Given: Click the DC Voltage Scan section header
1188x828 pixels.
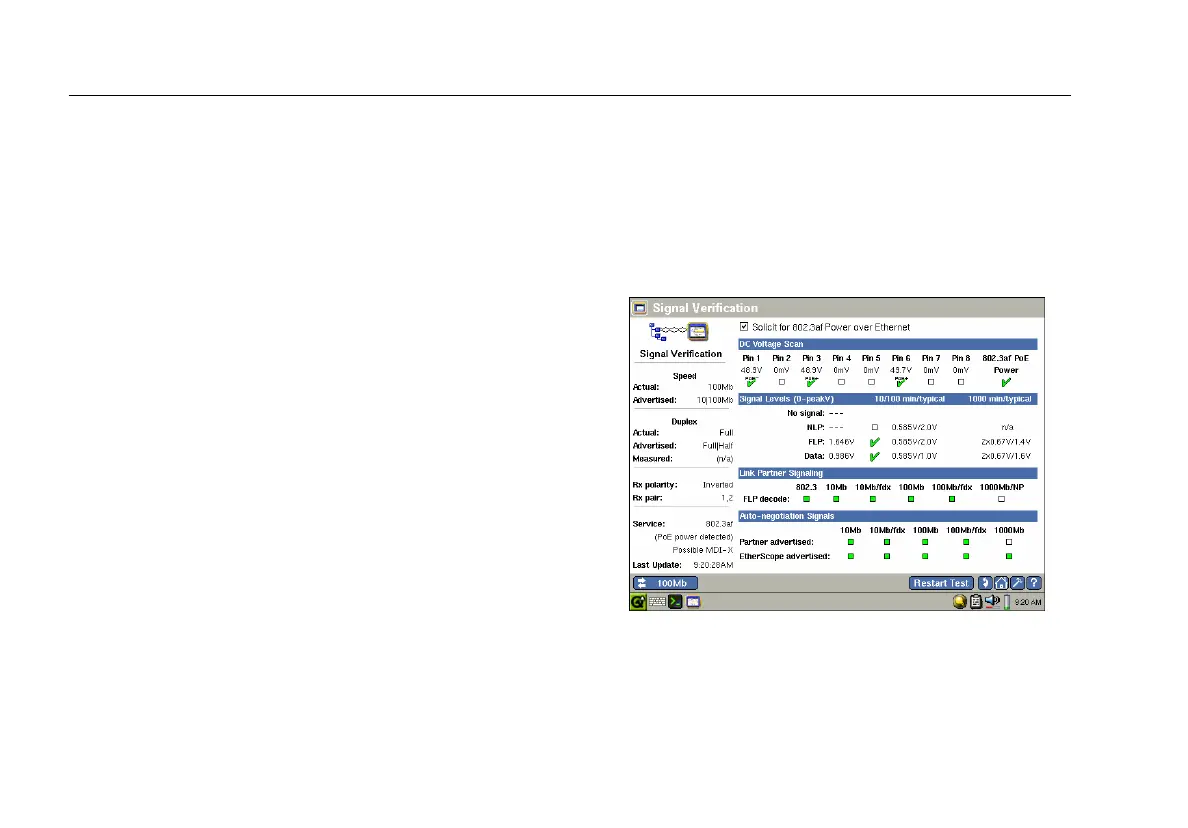Looking at the screenshot, I should [888, 344].
